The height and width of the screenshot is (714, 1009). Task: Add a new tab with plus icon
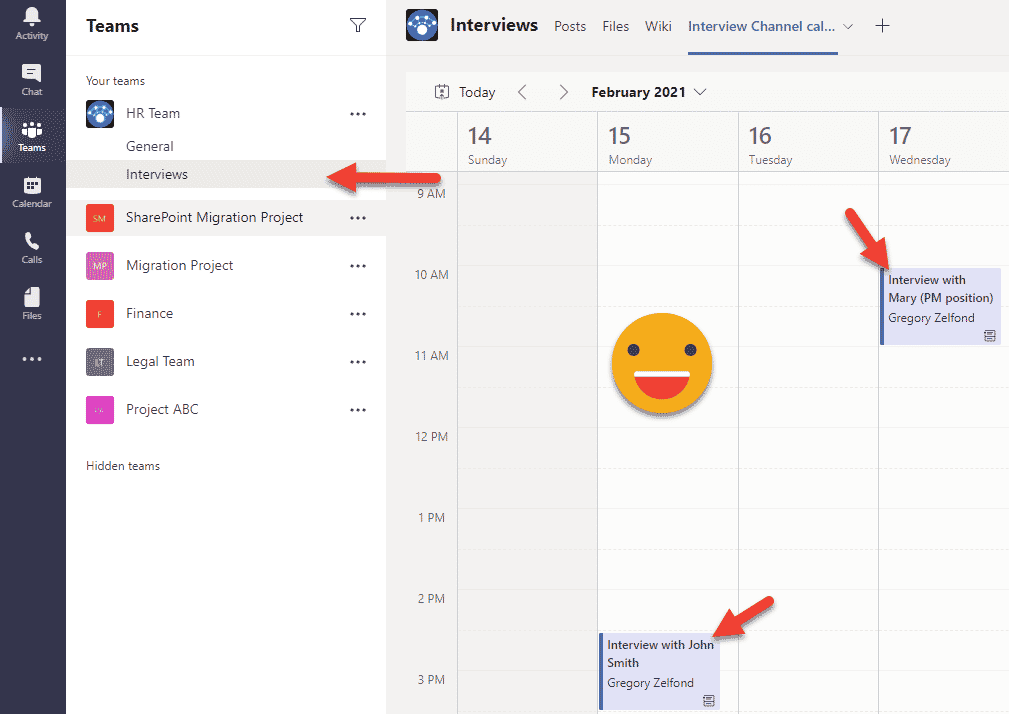click(x=882, y=26)
